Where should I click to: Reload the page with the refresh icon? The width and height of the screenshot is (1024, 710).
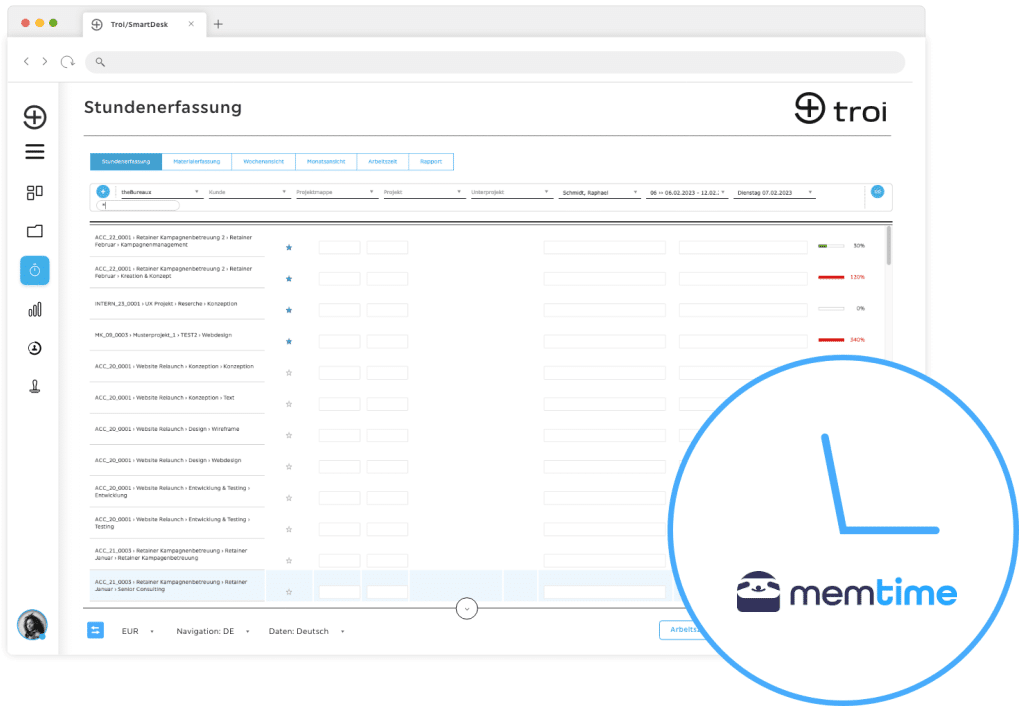coord(67,61)
